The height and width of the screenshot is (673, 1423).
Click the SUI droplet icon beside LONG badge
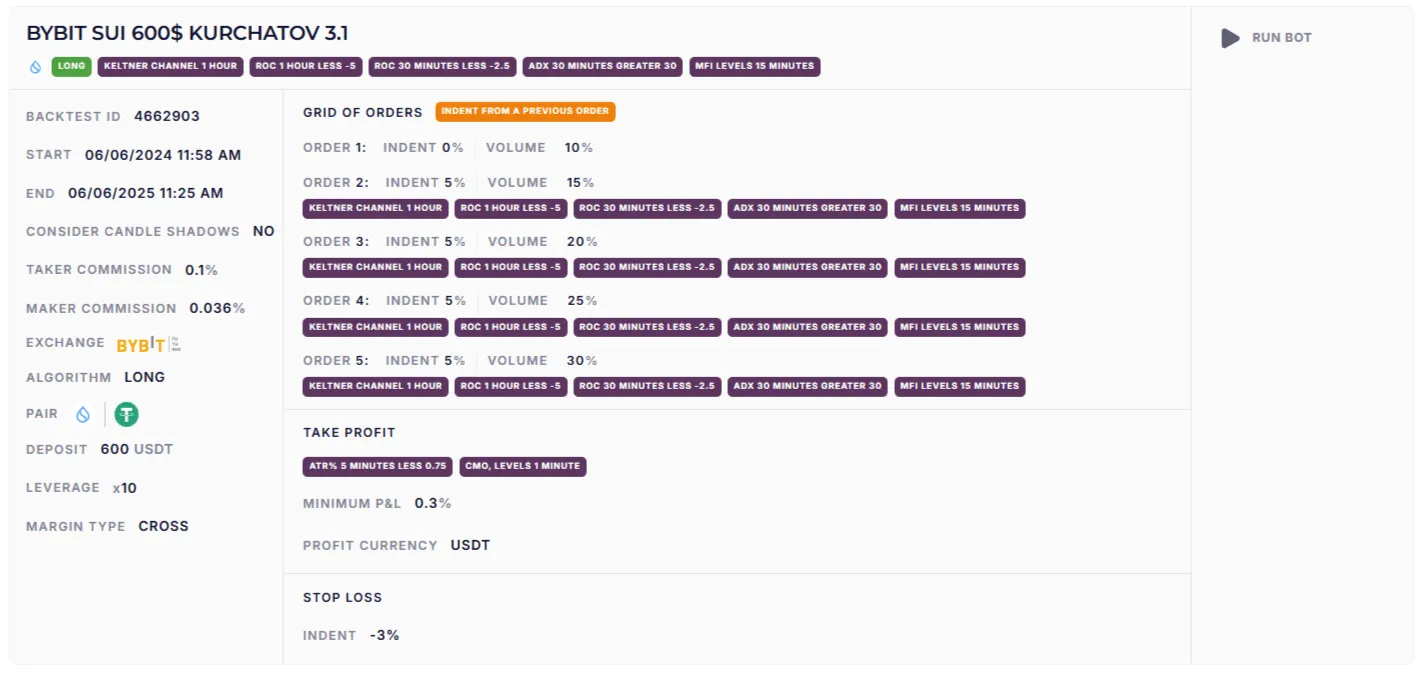[x=36, y=67]
